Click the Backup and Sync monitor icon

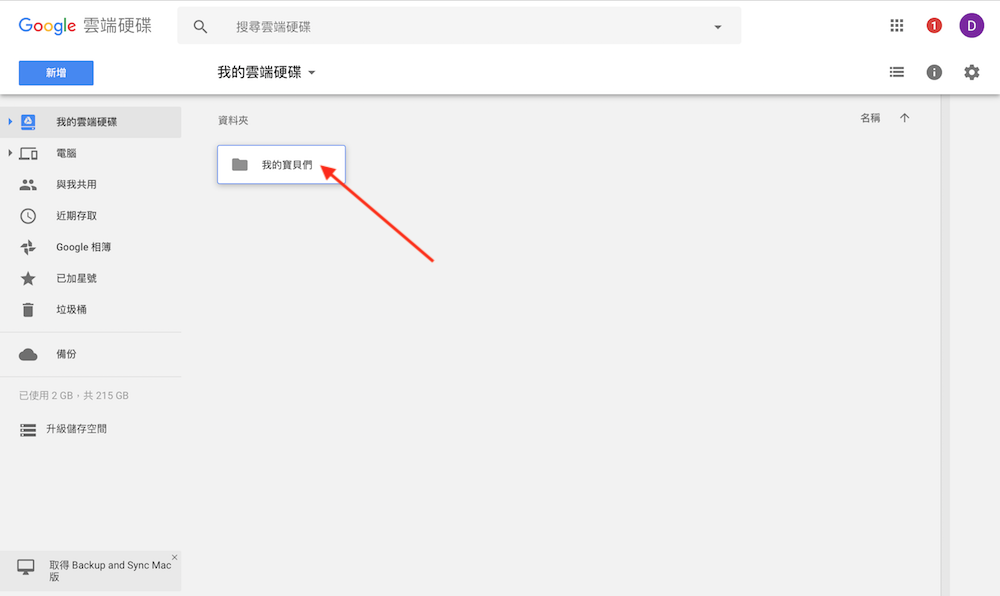pos(26,567)
